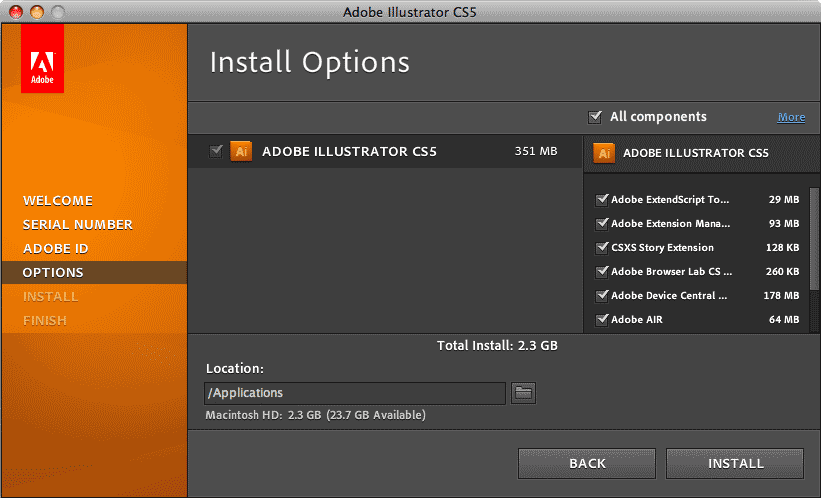The height and width of the screenshot is (498, 821).
Task: Click the BACK button
Action: tap(587, 463)
